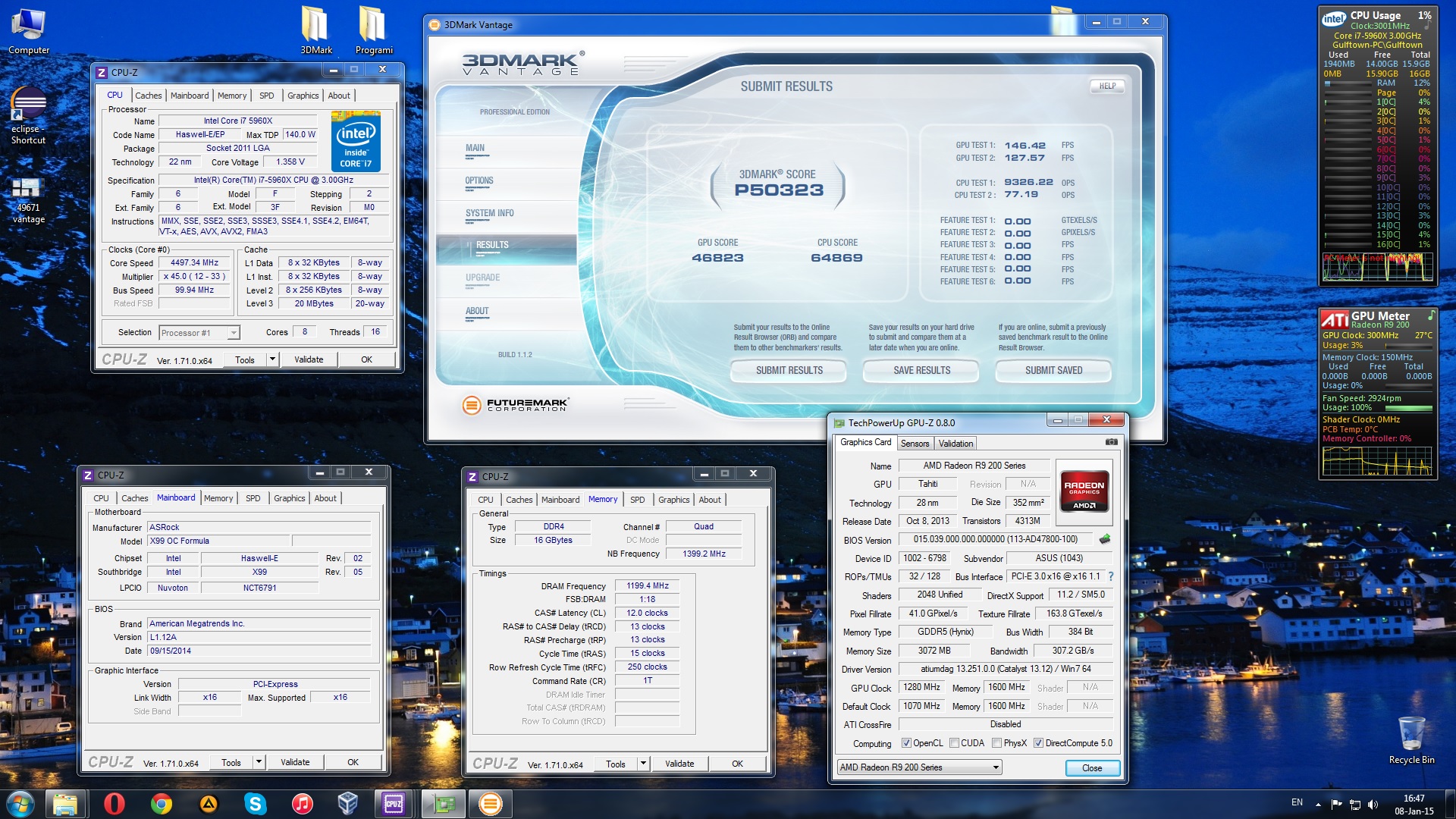Launch Opera browser from the taskbar
This screenshot has width=1456, height=819.
[114, 804]
